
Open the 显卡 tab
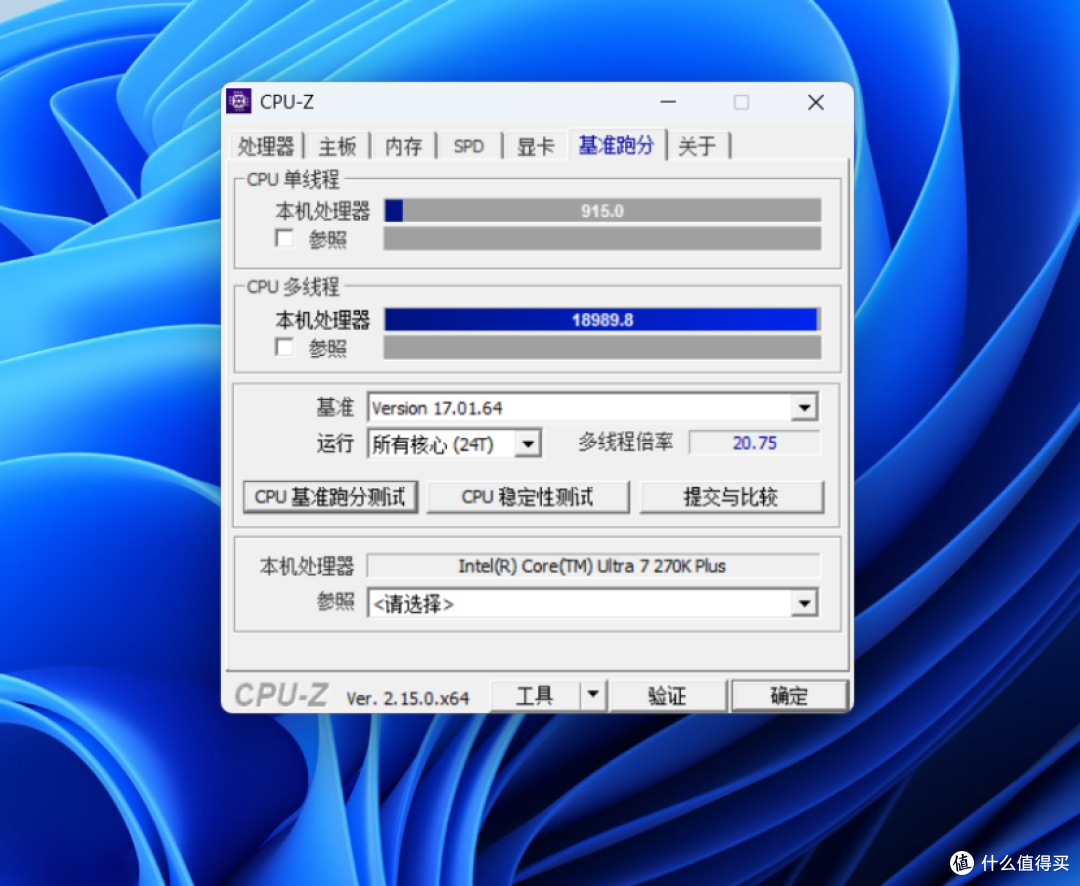[535, 146]
